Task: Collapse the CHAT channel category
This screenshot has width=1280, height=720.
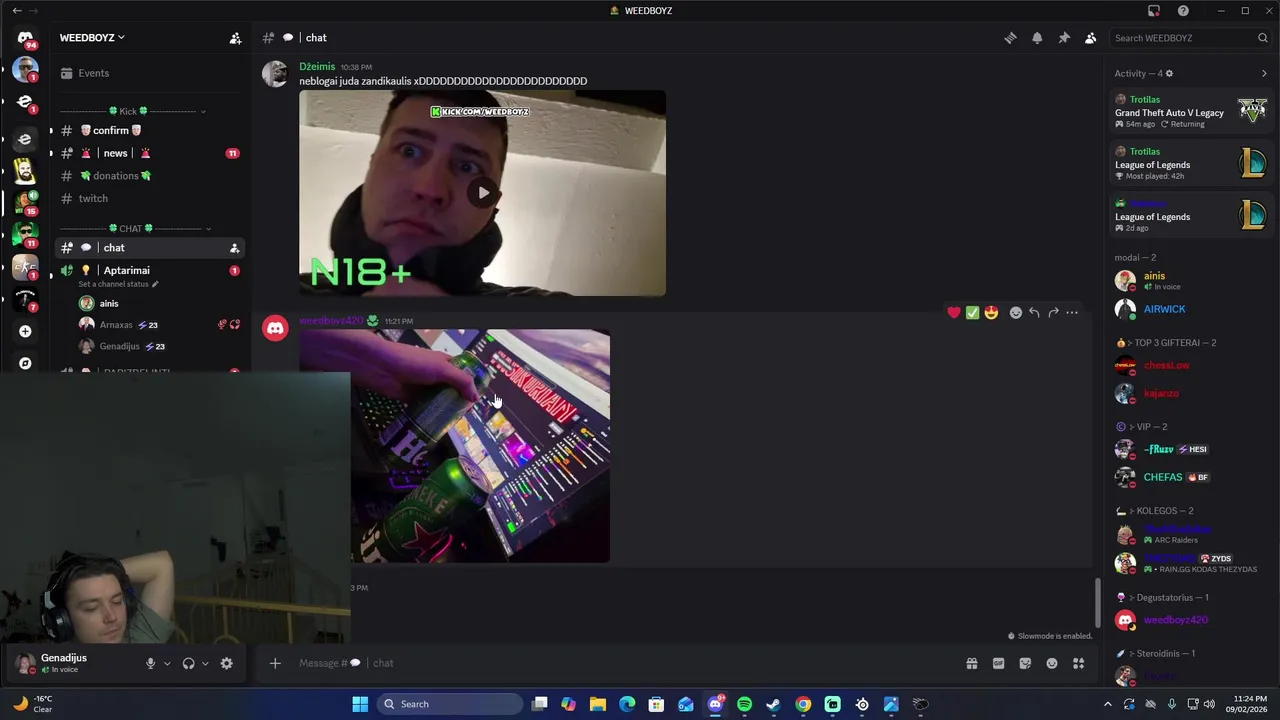Action: [134, 228]
